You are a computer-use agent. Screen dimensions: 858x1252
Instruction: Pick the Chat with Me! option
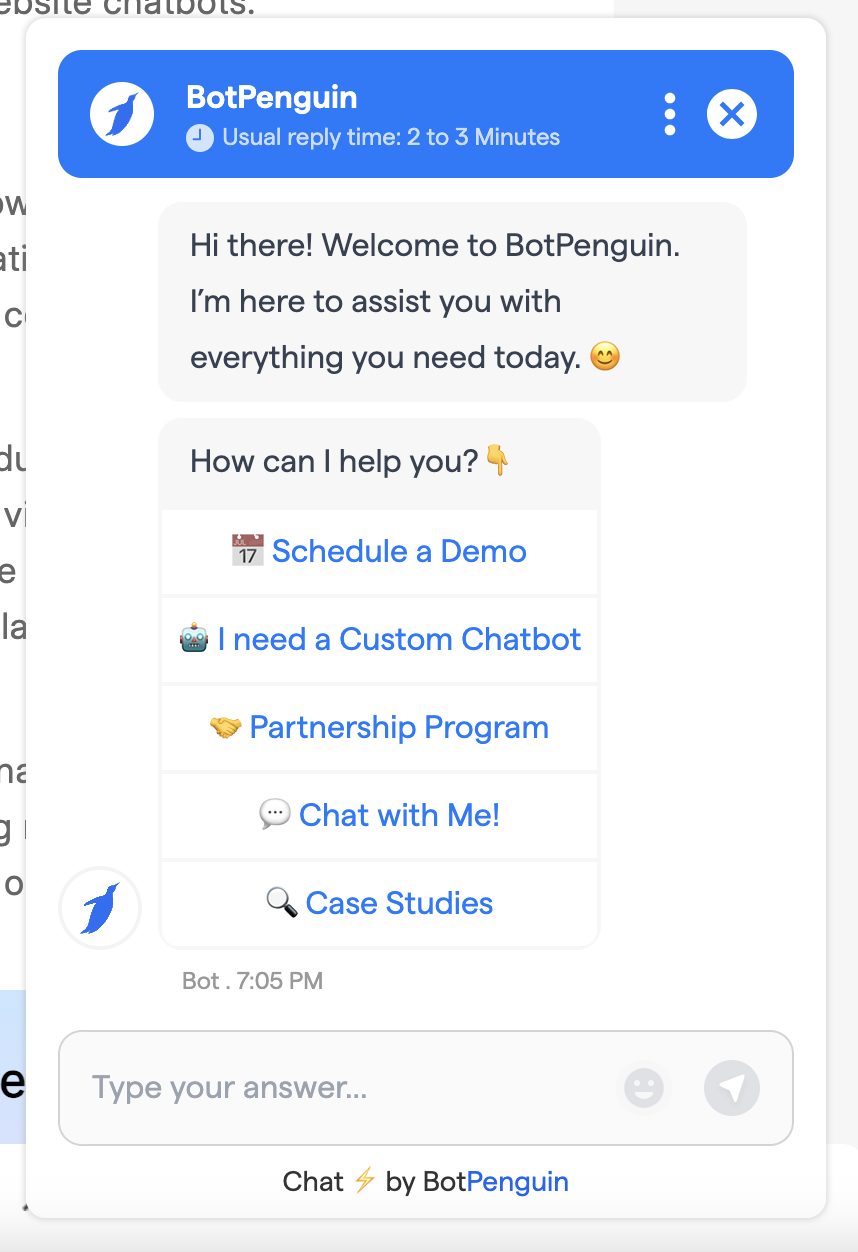(x=398, y=815)
